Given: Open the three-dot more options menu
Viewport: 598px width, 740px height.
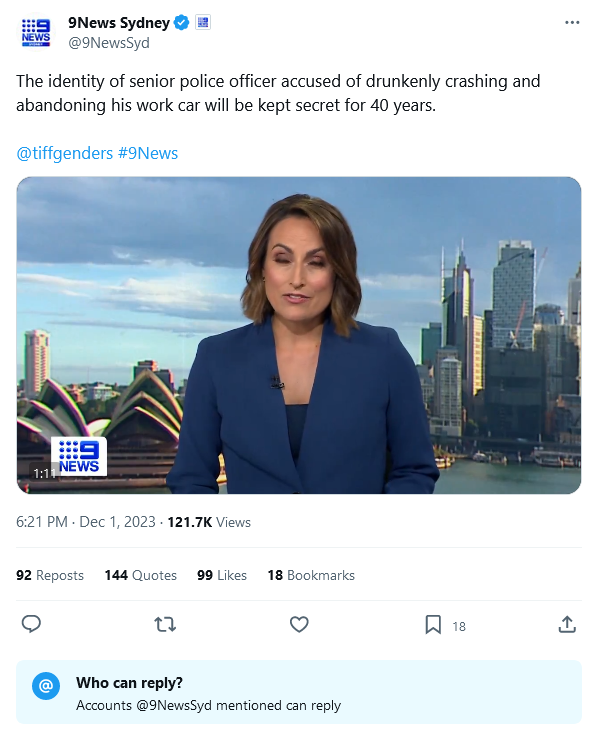Looking at the screenshot, I should [572, 23].
